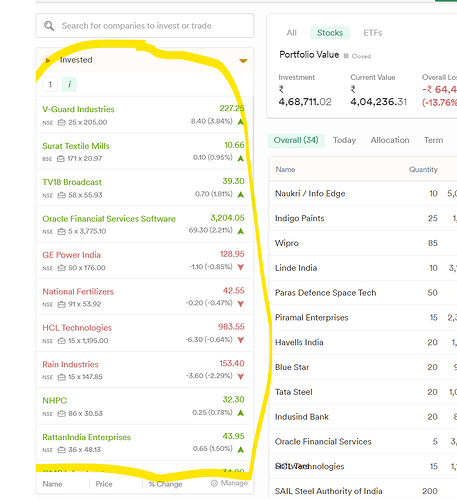
Task: Click green up arrow for V-Guard Industries
Action: click(240, 122)
